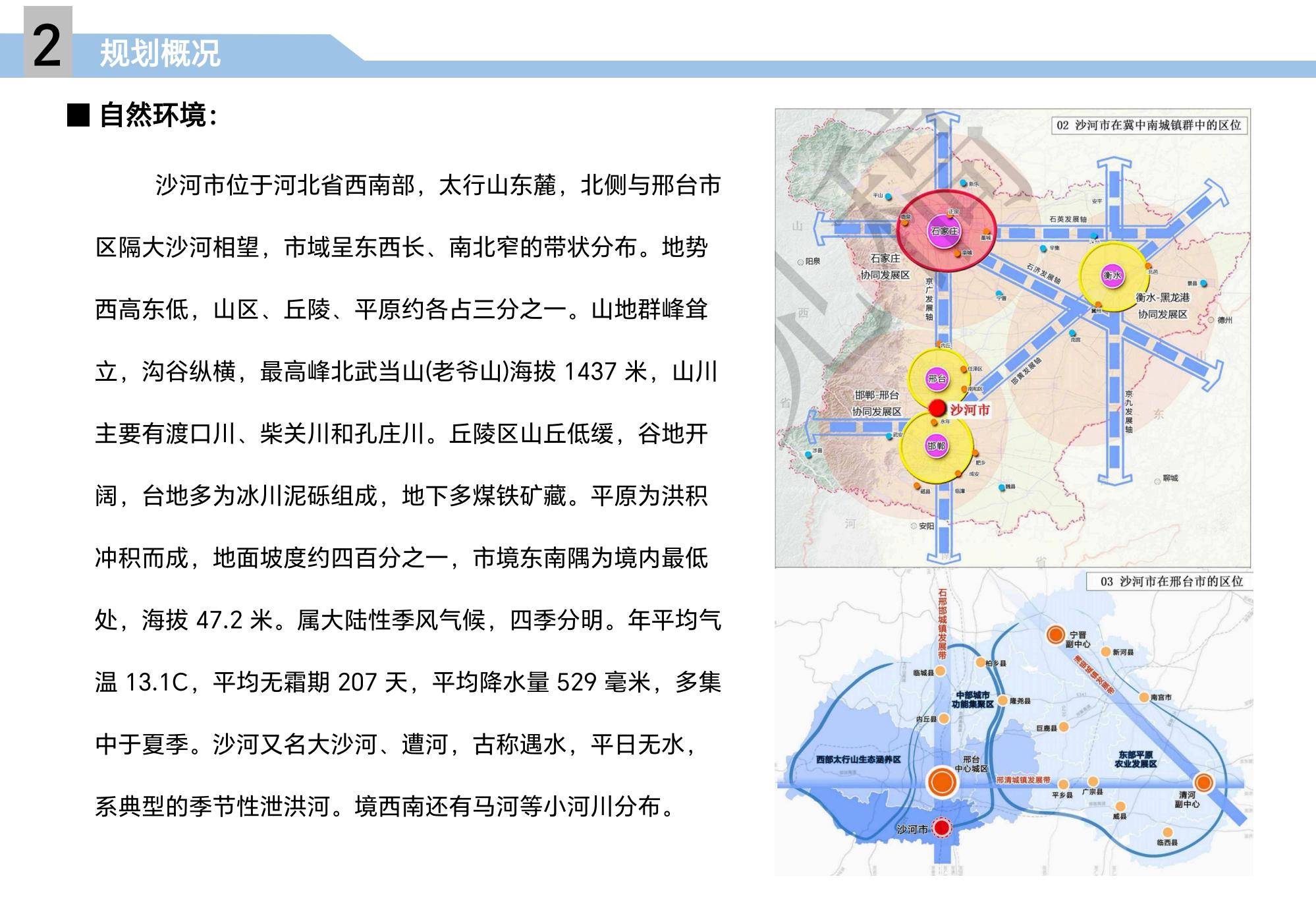This screenshot has width=1316, height=912.
Task: Click the line mentioning "海拔 47.2 米"
Action: (408, 619)
